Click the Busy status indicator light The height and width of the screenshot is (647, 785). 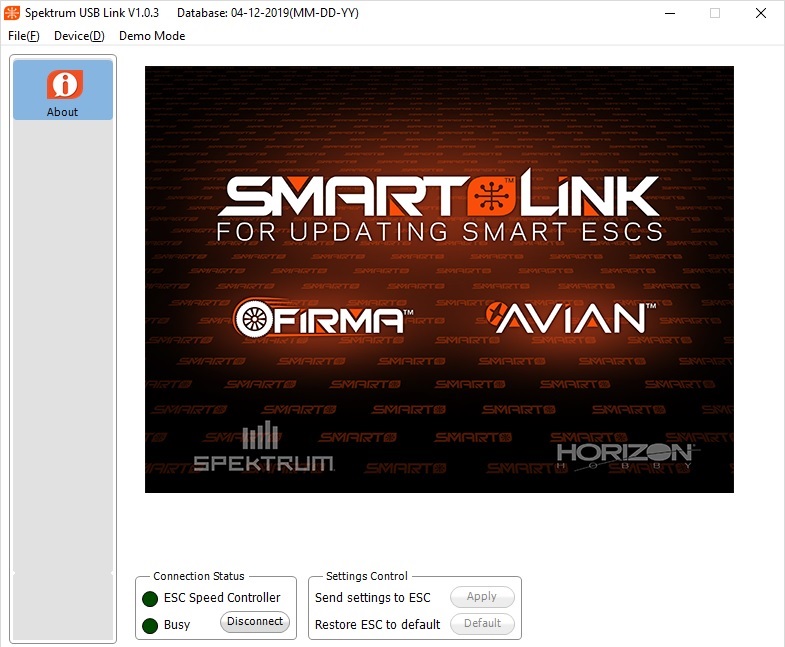click(150, 626)
